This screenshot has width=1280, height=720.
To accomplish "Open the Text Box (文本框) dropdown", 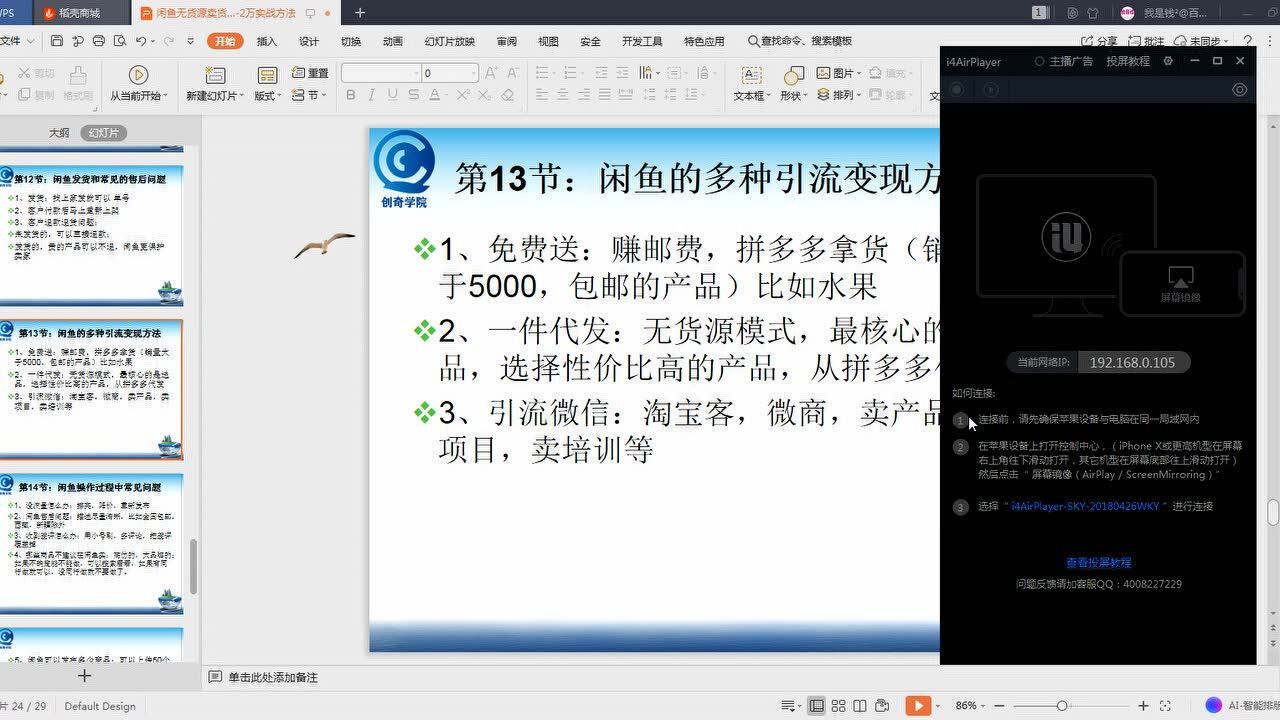I will pyautogui.click(x=751, y=96).
